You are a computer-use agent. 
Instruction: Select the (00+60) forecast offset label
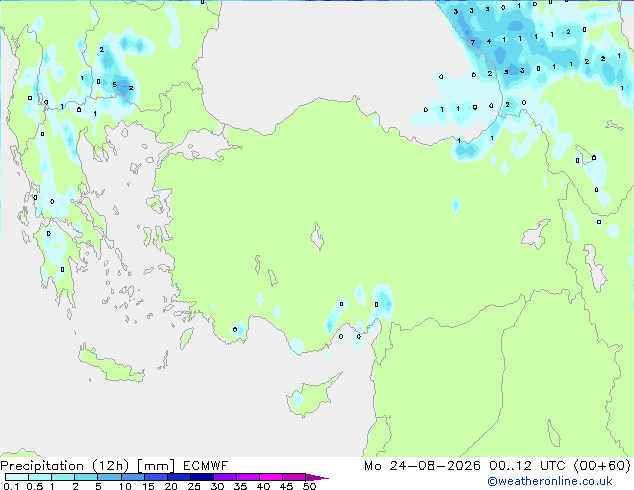(x=602, y=466)
